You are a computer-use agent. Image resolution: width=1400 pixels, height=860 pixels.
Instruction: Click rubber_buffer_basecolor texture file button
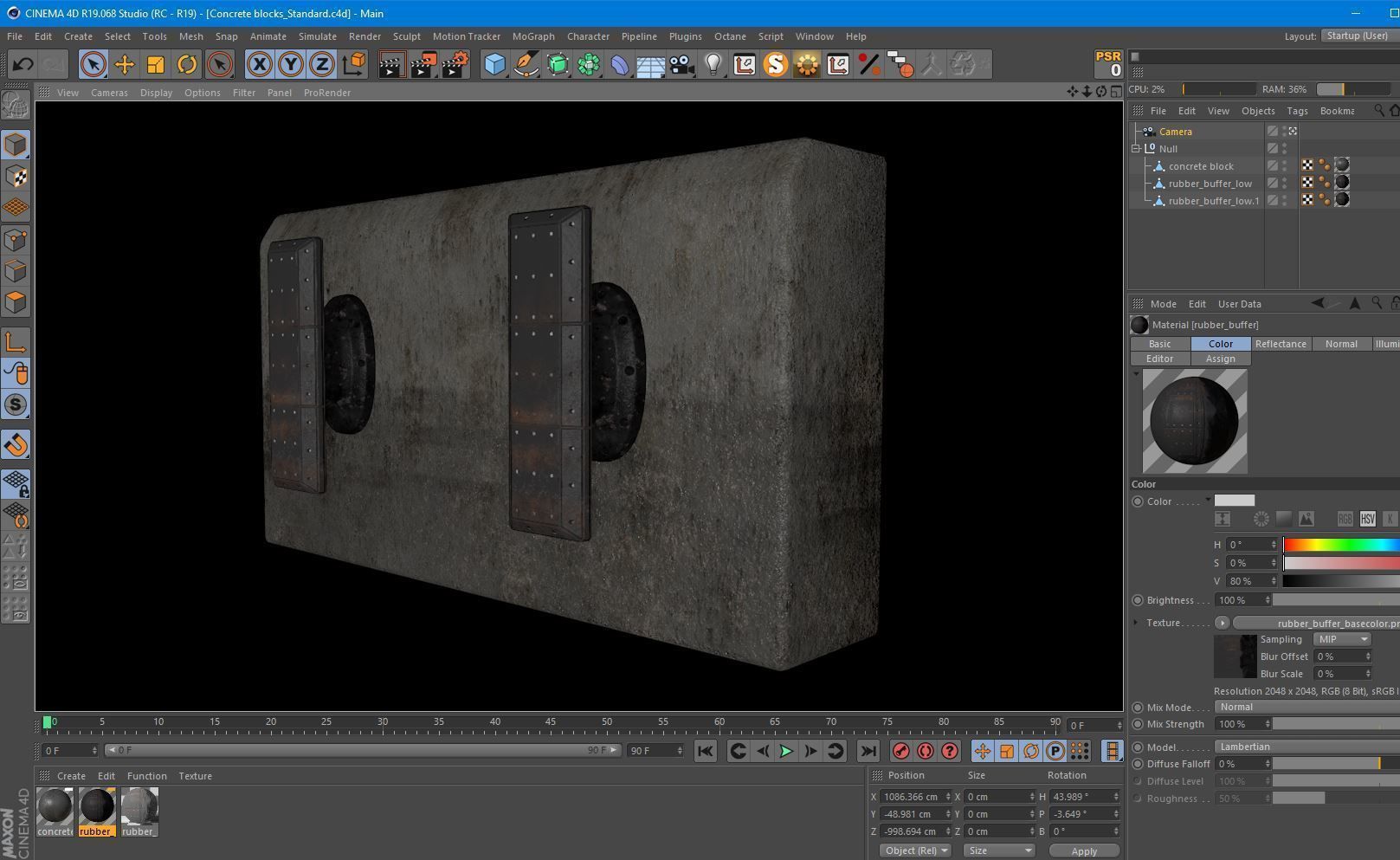[x=1316, y=623]
